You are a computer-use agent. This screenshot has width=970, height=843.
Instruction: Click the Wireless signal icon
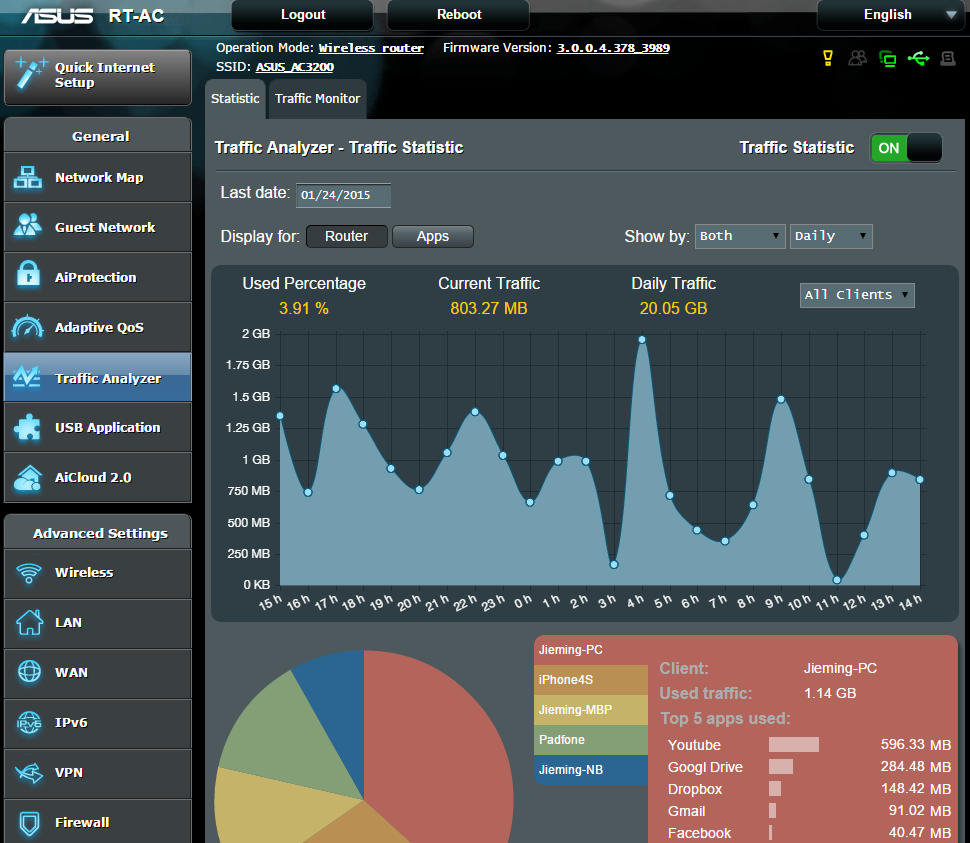(28, 573)
